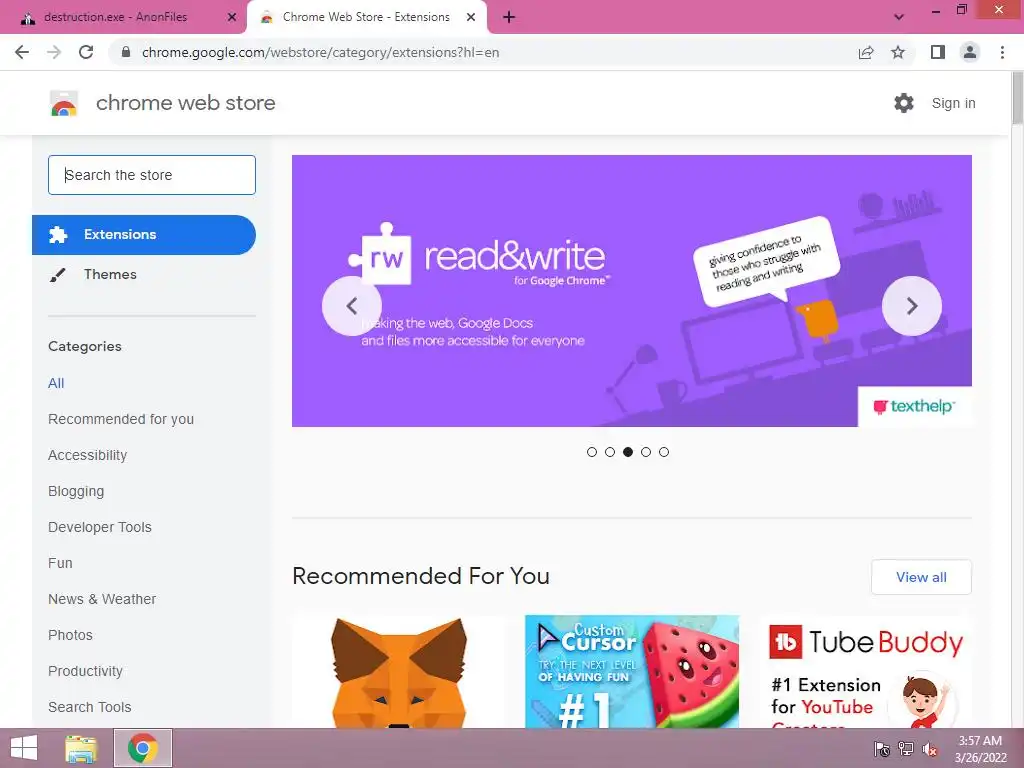Click View all recommended extensions
The height and width of the screenshot is (768, 1024).
[x=921, y=577]
